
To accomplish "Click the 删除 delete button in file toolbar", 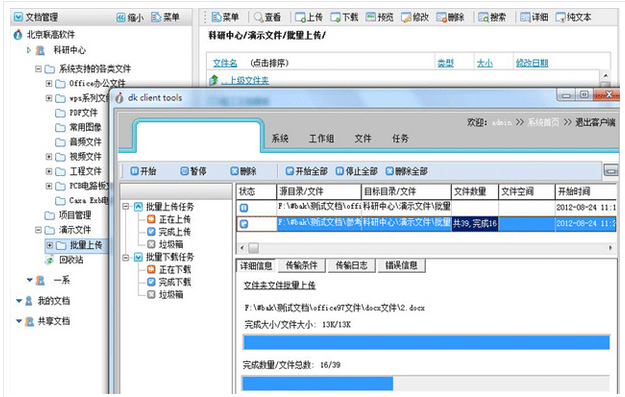I will (x=450, y=17).
